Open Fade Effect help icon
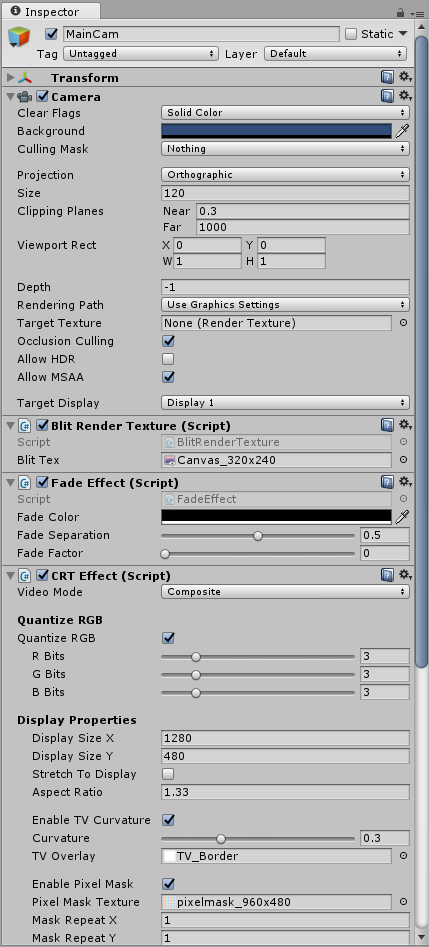The image size is (429, 947). pos(387,483)
